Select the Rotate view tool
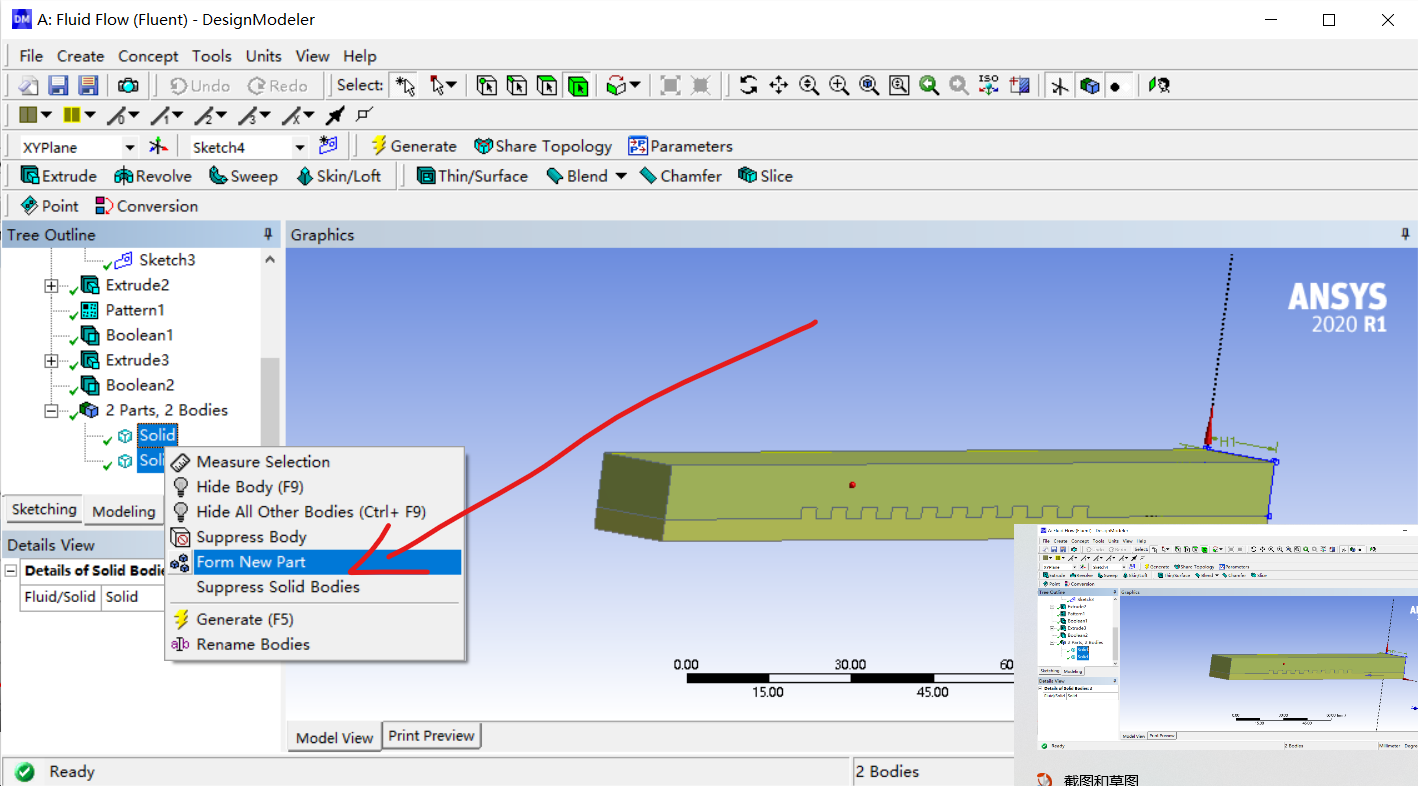Screen dimensions: 1418x786 pos(748,86)
